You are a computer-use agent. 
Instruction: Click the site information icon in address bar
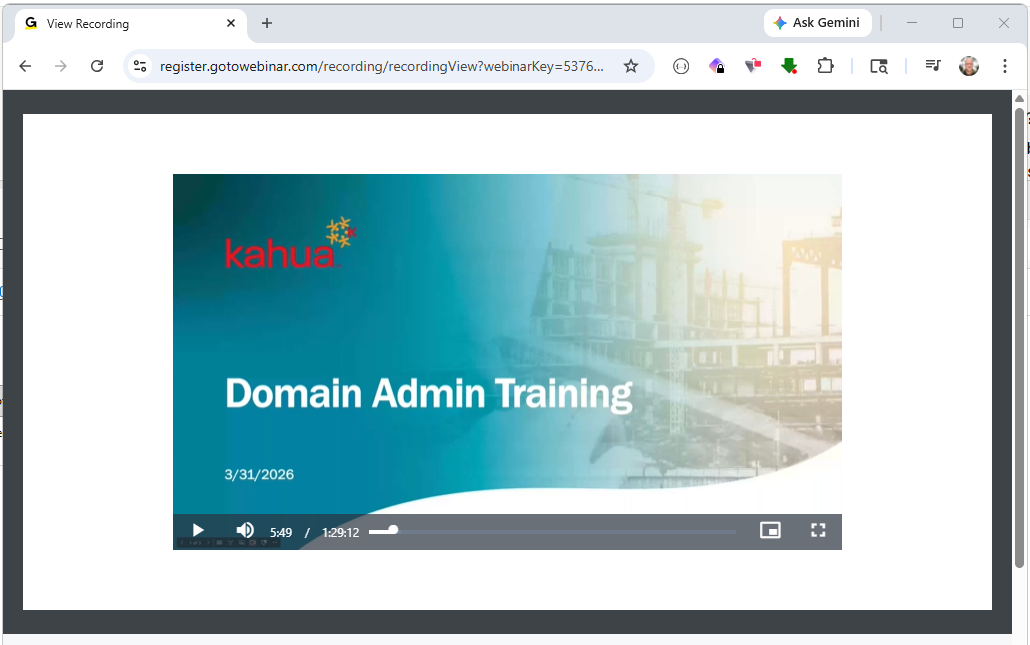[139, 66]
